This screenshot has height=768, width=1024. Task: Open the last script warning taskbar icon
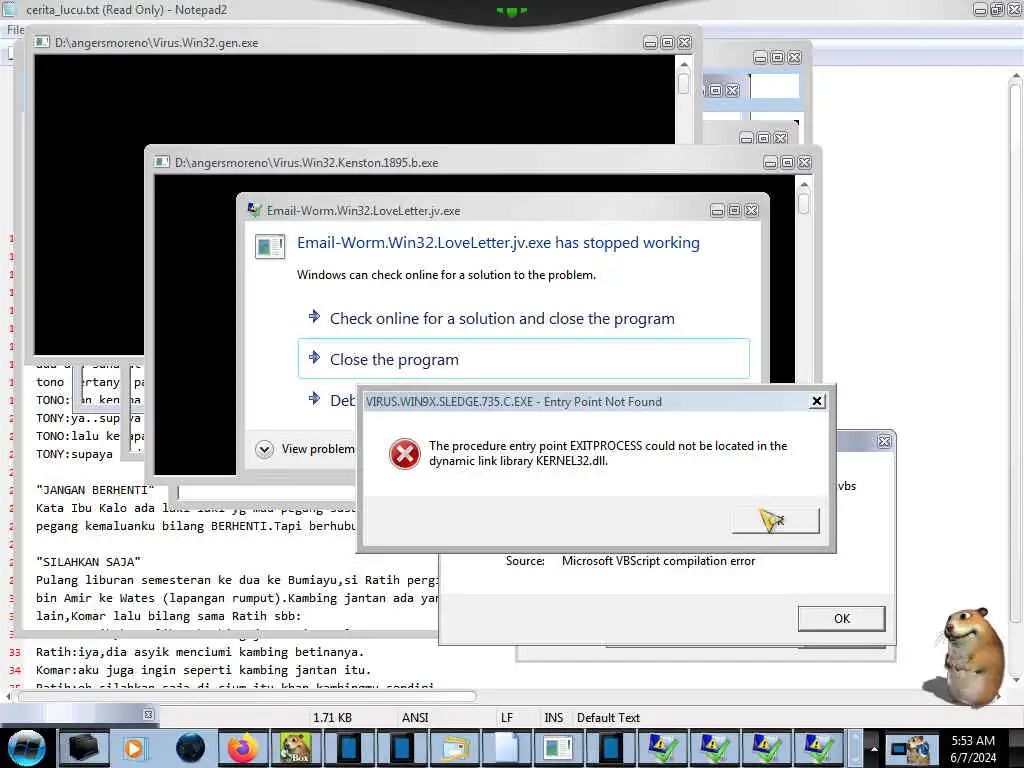pyautogui.click(x=819, y=748)
